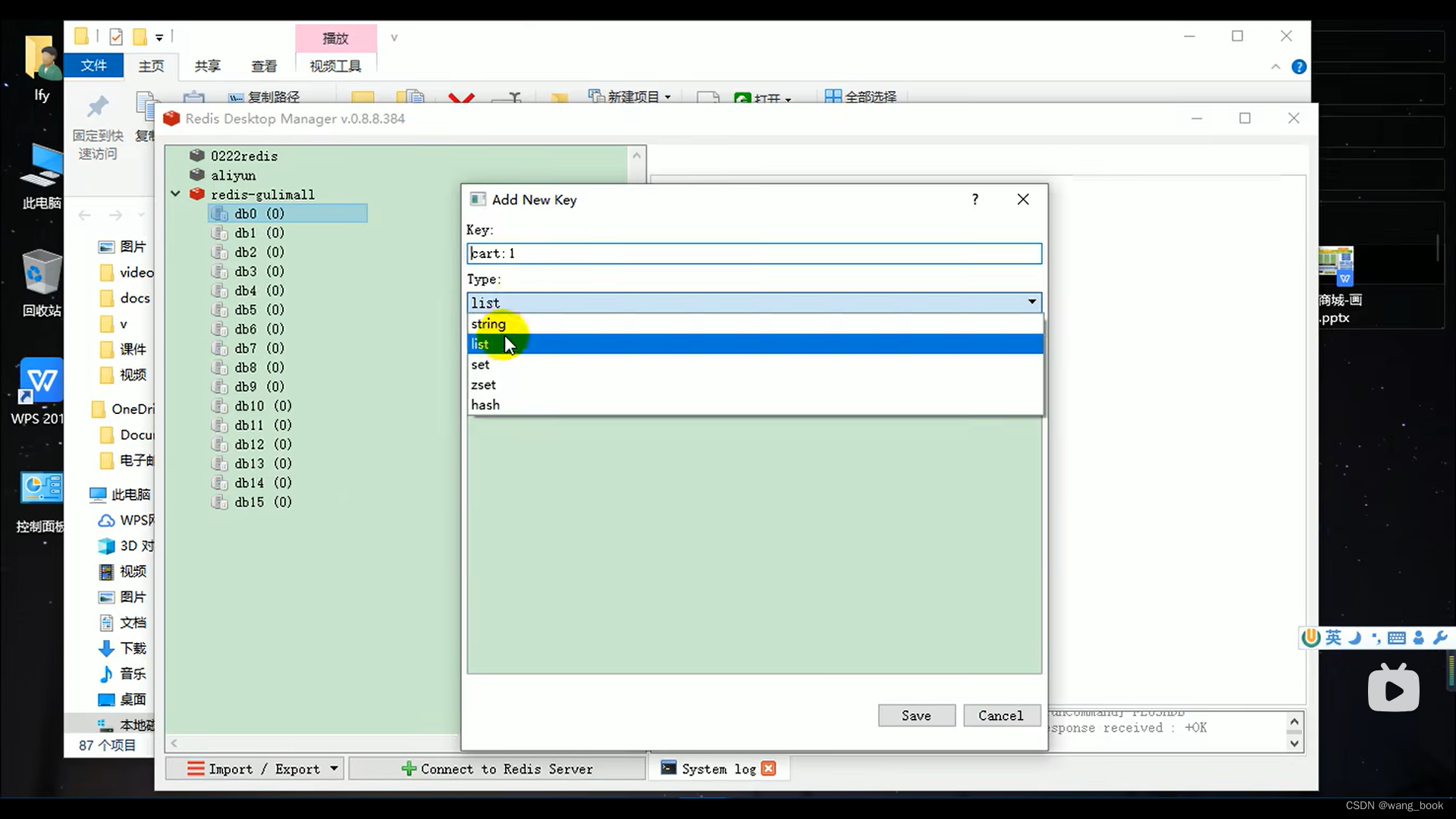Choose string from Type list
This screenshot has width=1456, height=819.
755,324
